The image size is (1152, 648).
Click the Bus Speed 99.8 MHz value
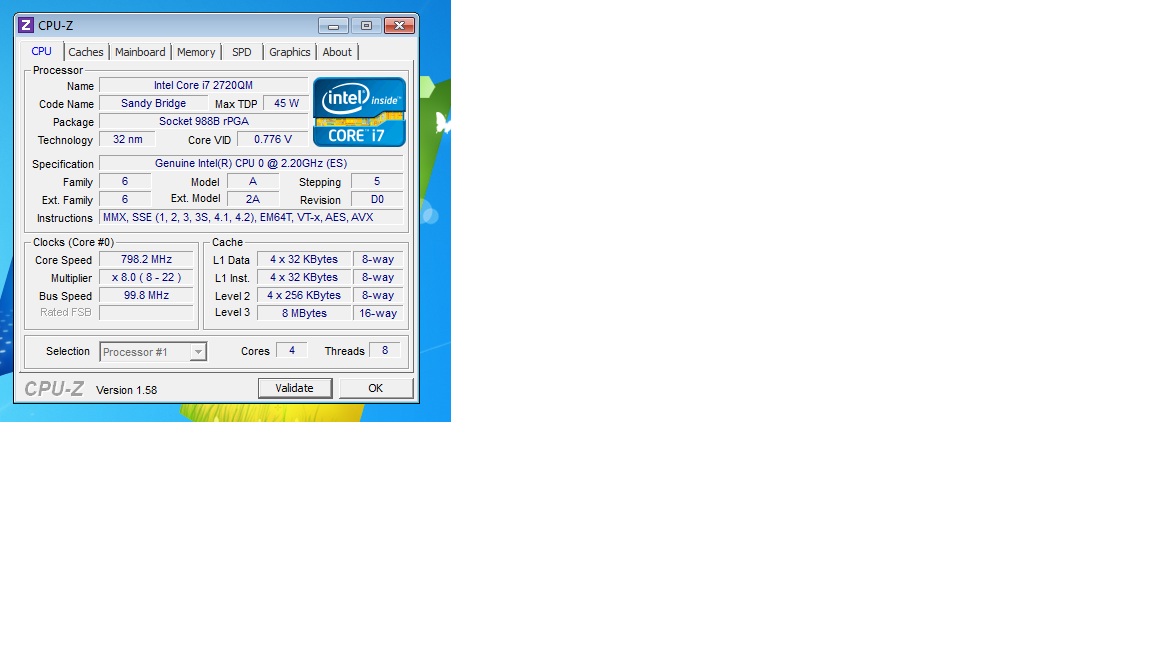(x=146, y=295)
